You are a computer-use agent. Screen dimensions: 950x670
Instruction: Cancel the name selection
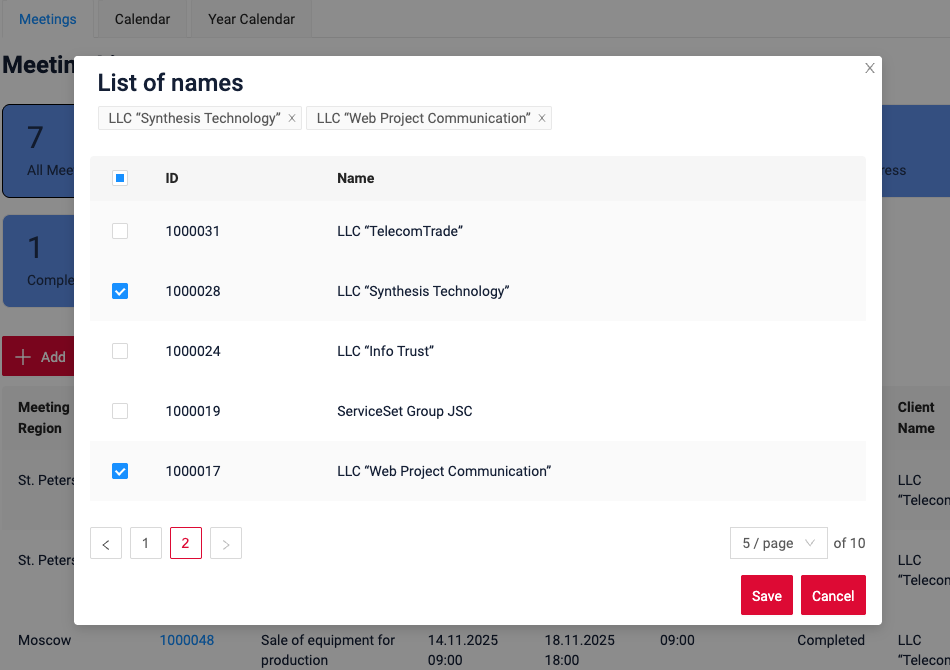832,595
